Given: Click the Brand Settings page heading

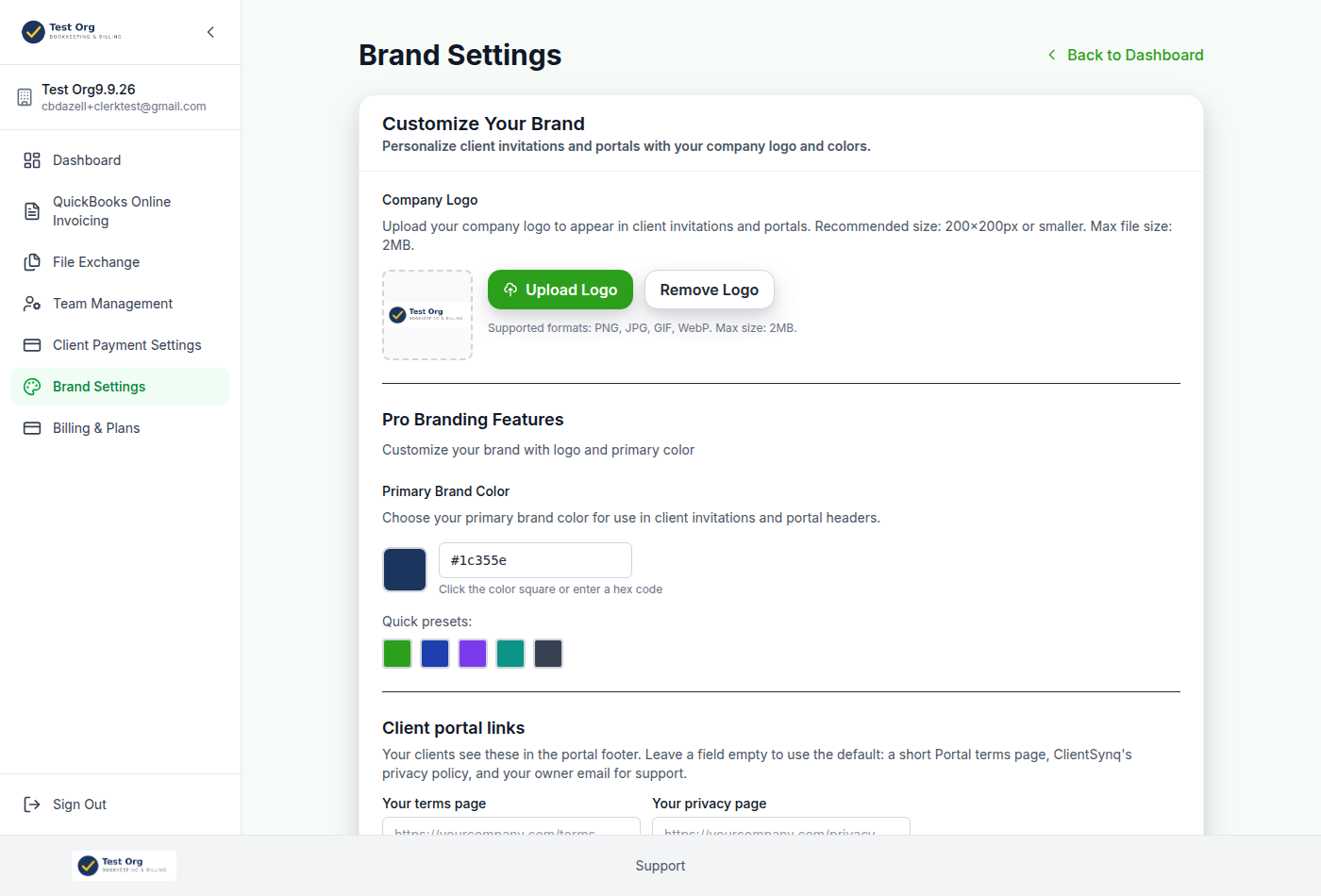Looking at the screenshot, I should [460, 55].
